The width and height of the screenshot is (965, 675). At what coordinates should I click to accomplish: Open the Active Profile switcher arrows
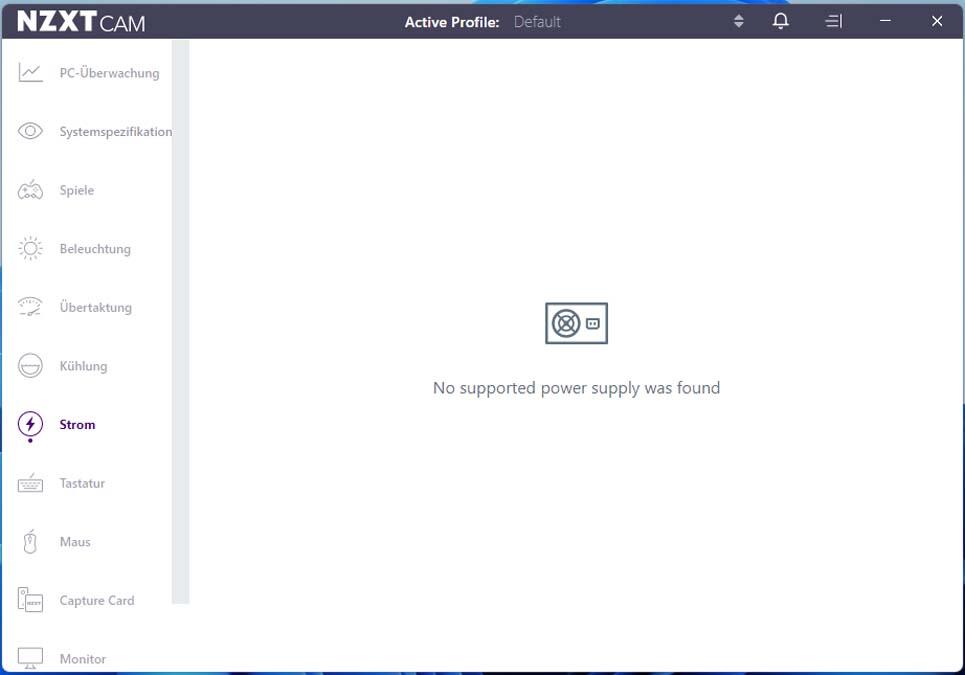[739, 22]
